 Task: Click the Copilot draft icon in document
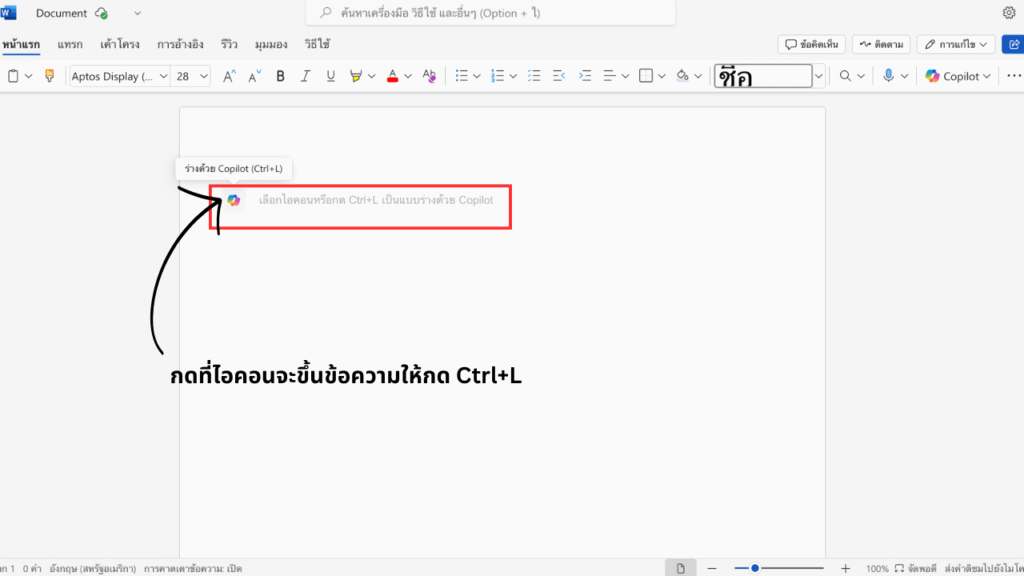click(233, 200)
